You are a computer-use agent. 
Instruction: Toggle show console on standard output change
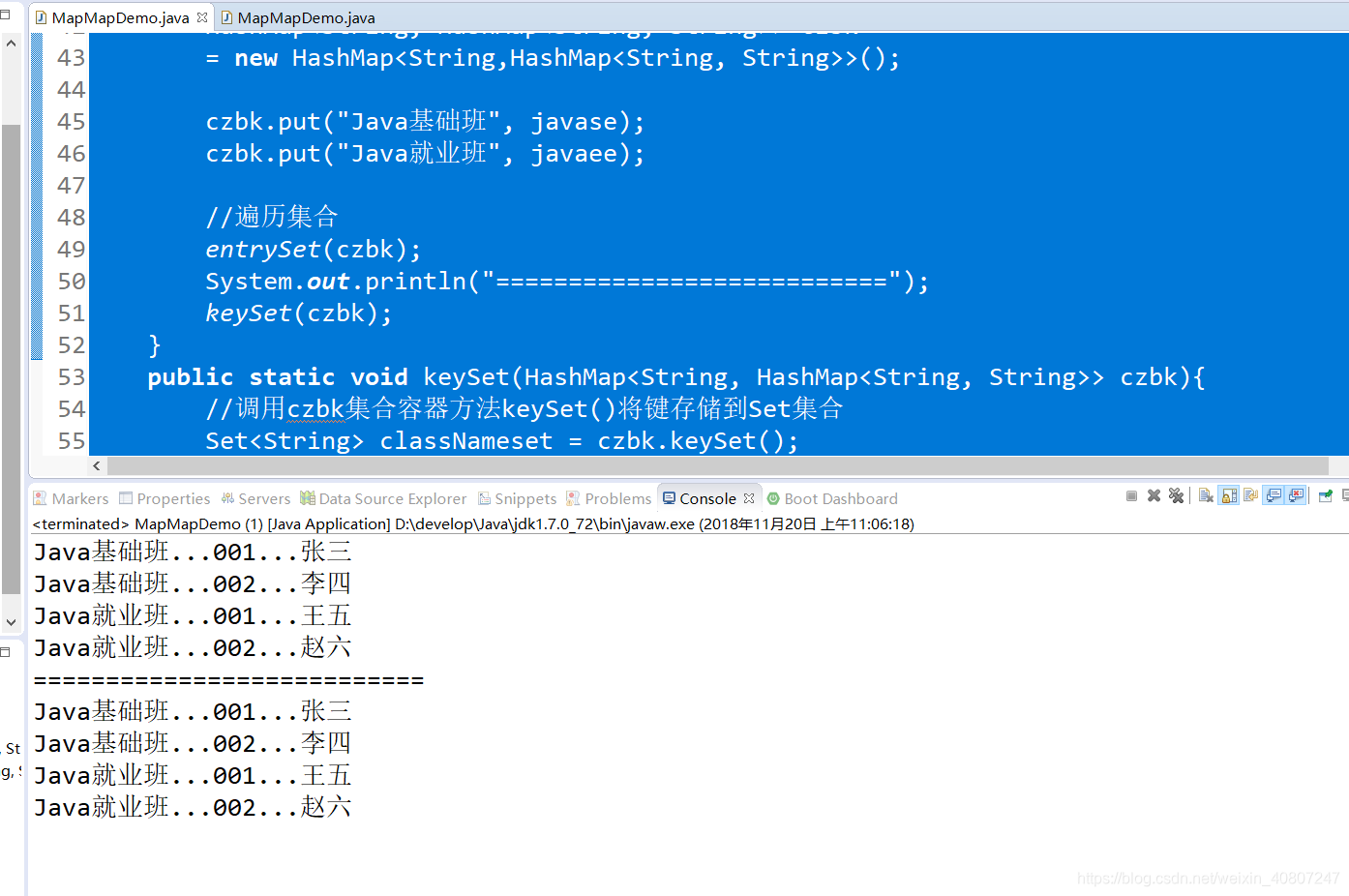coord(1274,496)
